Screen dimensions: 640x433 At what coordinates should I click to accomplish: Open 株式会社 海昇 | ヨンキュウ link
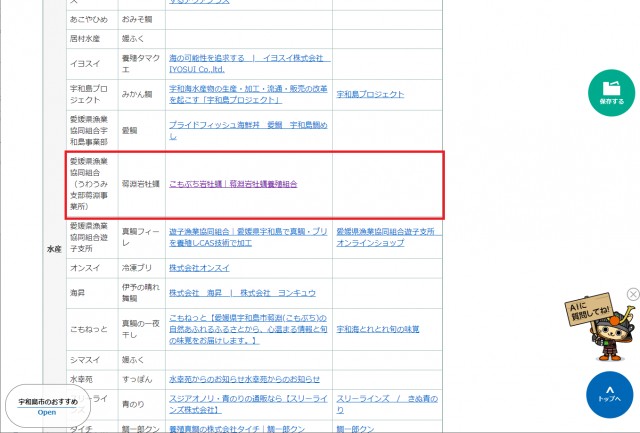(x=242, y=293)
